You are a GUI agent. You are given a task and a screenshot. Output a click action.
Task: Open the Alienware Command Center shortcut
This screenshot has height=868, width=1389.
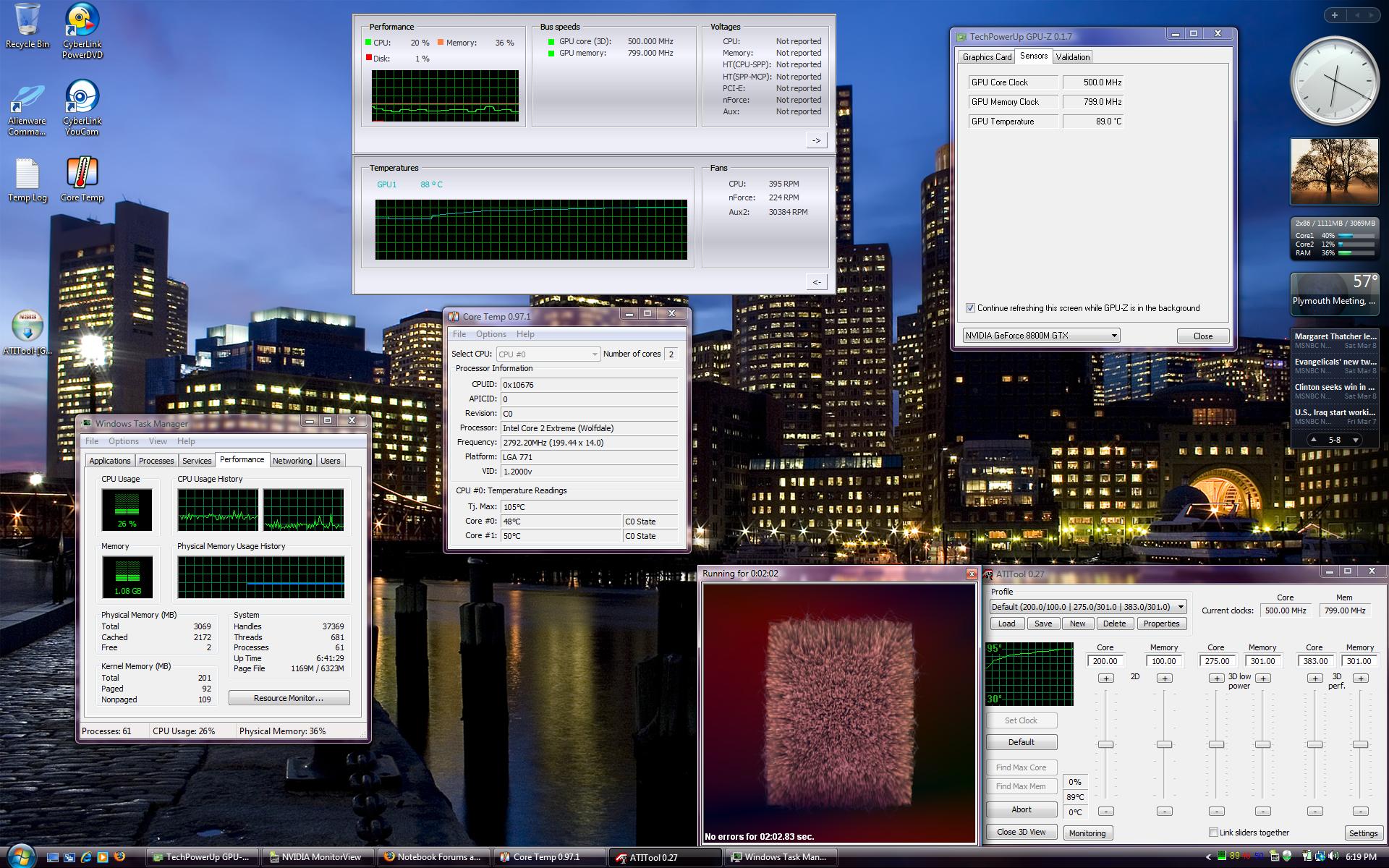[27, 110]
